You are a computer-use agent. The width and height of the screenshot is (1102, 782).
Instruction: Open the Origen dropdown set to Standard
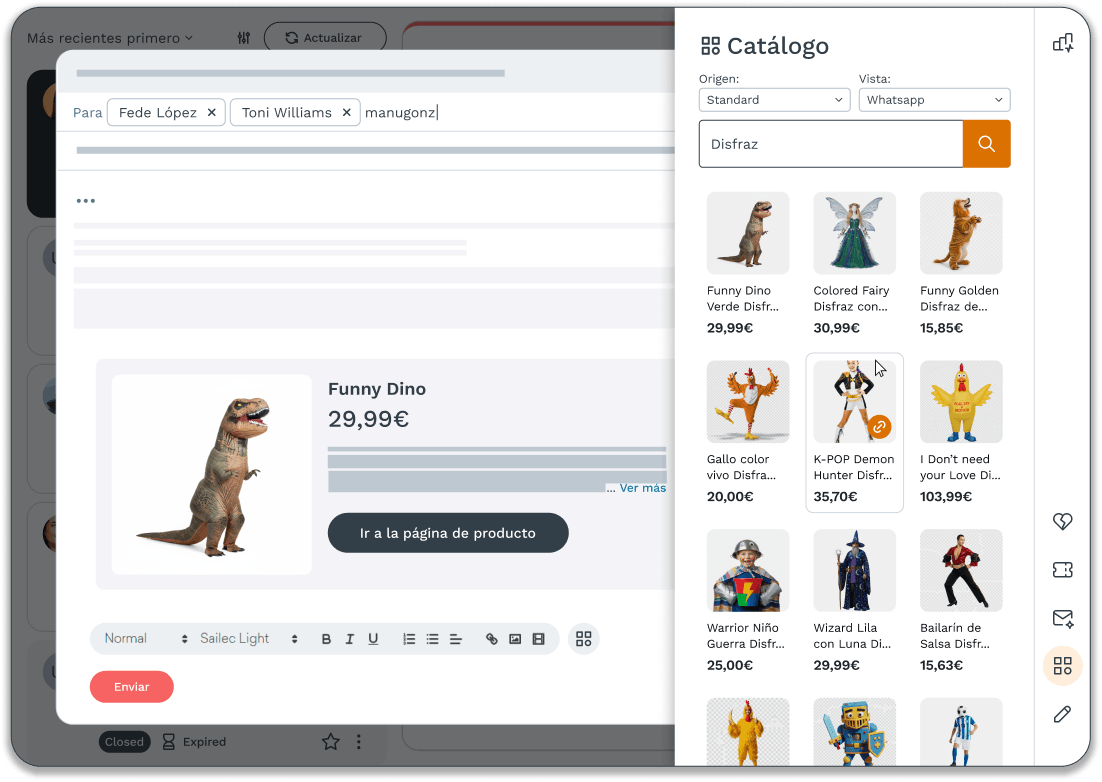click(x=774, y=100)
